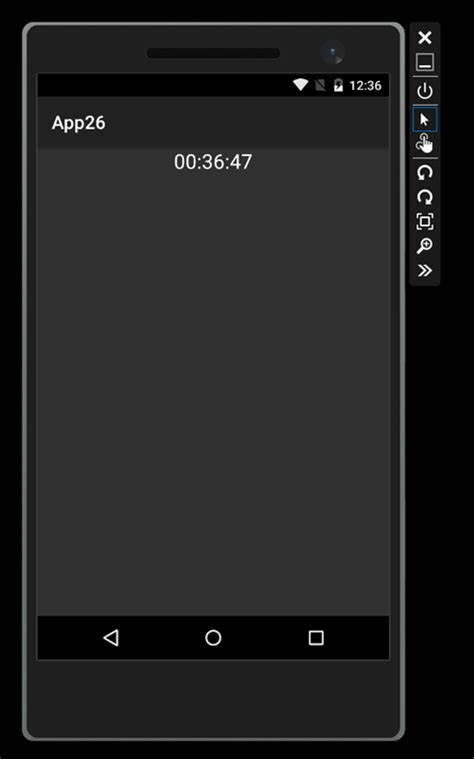Screen dimensions: 474x759
Task: Enable multi-touch input mode
Action: point(425,144)
